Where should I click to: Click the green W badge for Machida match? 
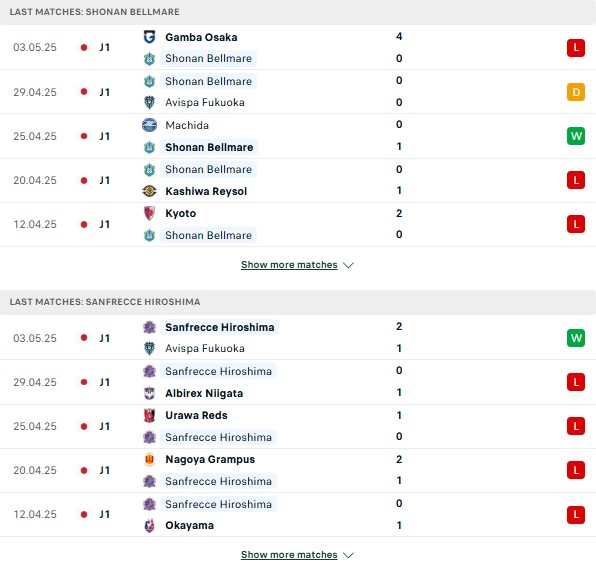[576, 136]
